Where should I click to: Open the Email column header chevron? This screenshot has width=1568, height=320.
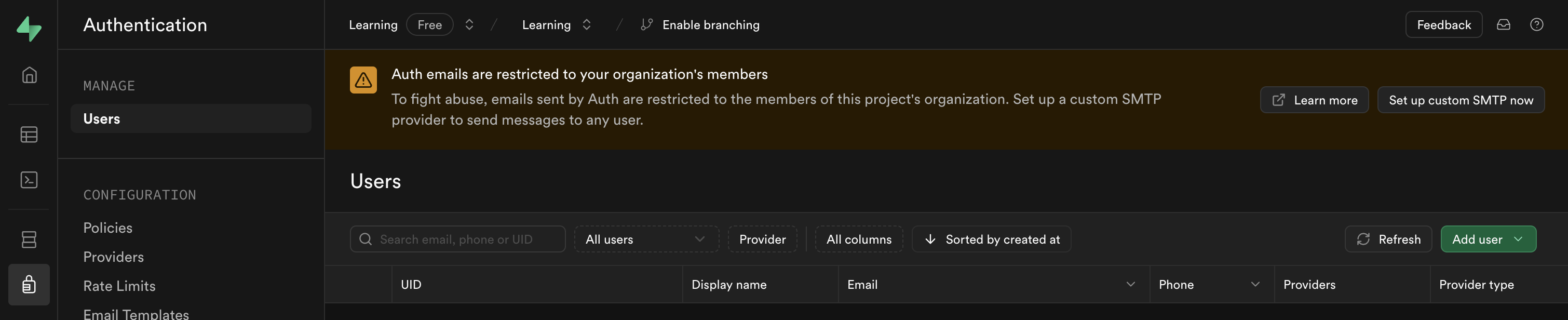click(x=1131, y=284)
